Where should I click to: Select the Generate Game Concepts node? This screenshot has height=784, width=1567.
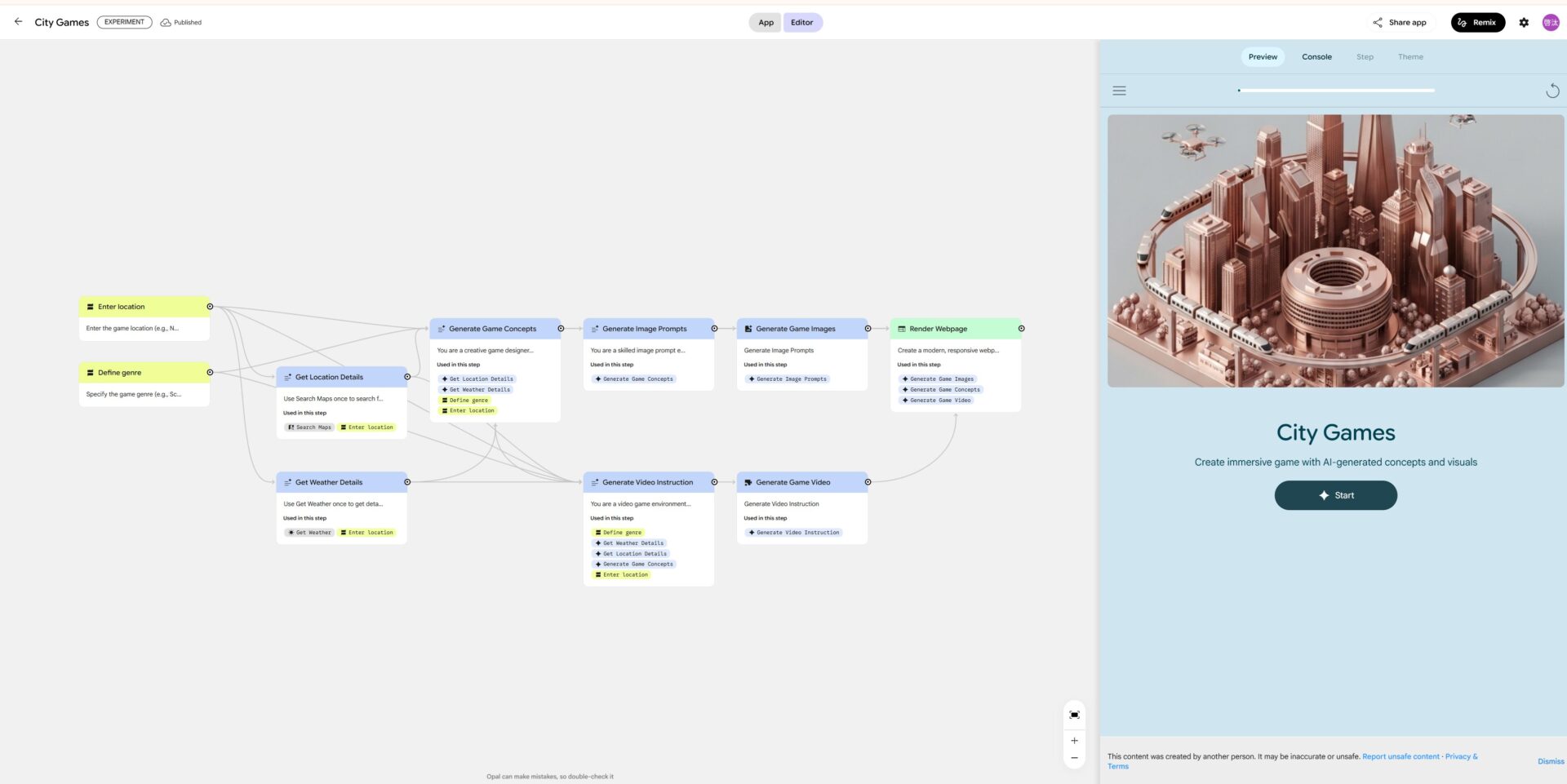tap(493, 329)
